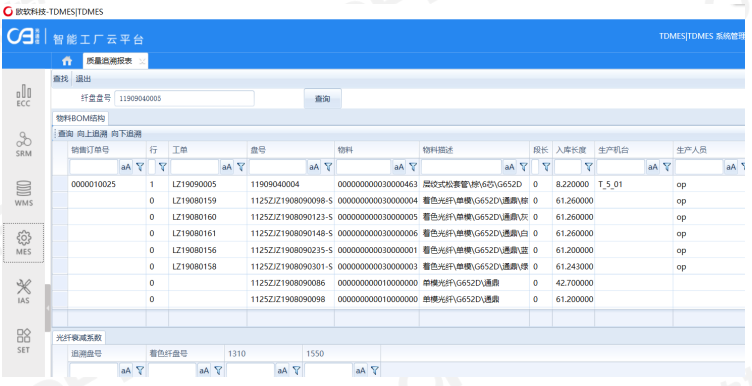Open the SET module in sidebar

pos(24,340)
